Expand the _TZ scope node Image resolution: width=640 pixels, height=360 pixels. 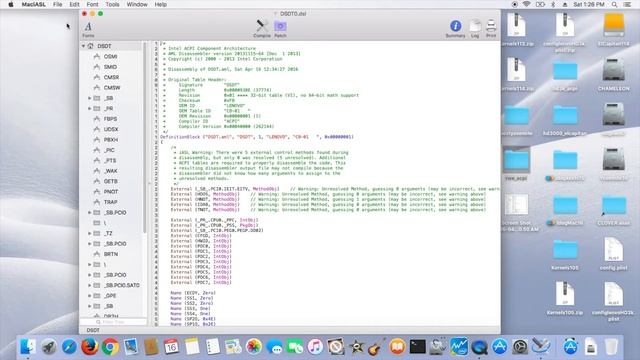pyautogui.click(x=90, y=233)
